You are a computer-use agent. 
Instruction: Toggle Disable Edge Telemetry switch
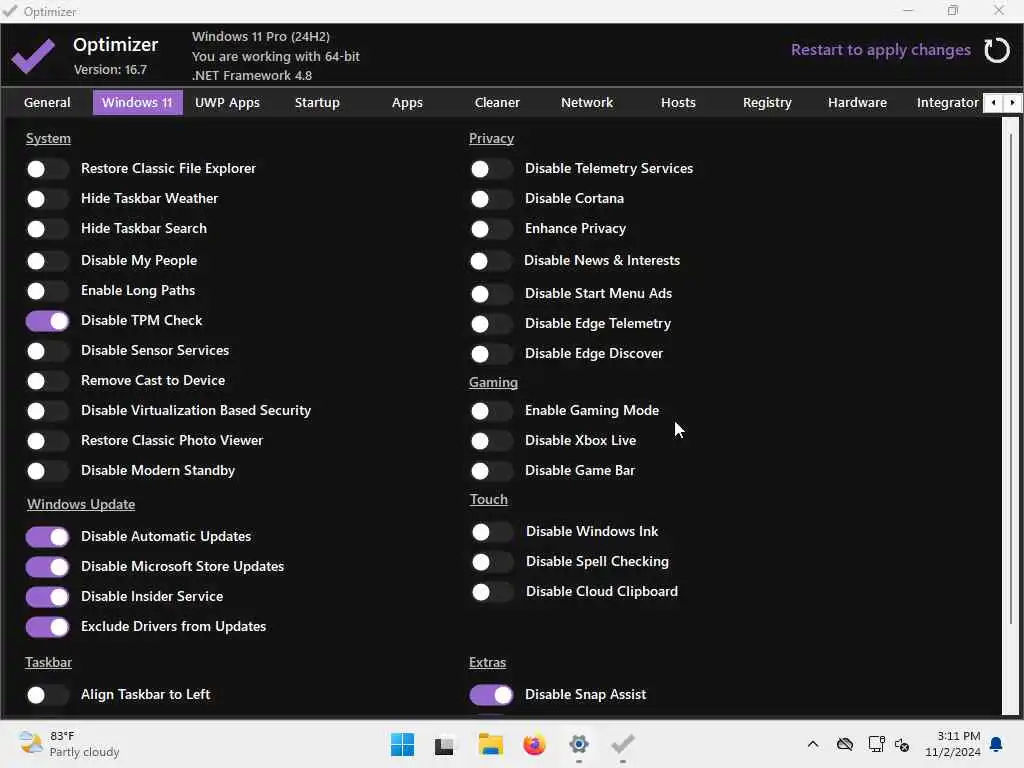(x=491, y=324)
